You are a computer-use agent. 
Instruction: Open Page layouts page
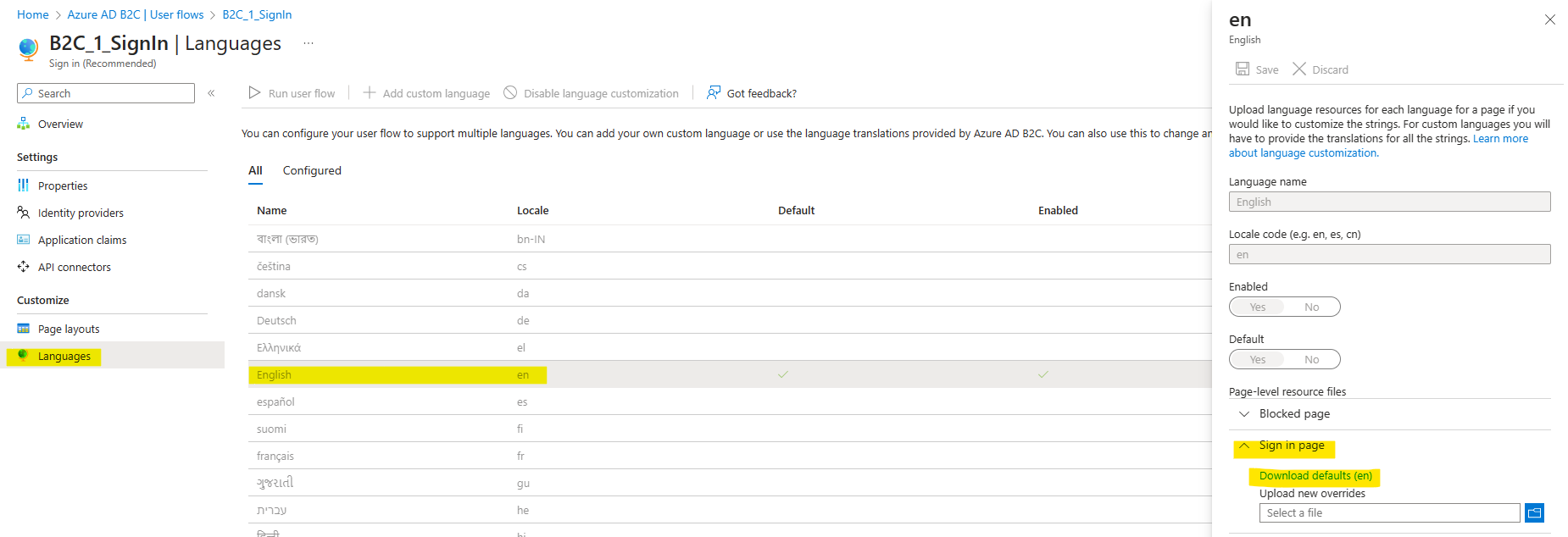pos(69,329)
